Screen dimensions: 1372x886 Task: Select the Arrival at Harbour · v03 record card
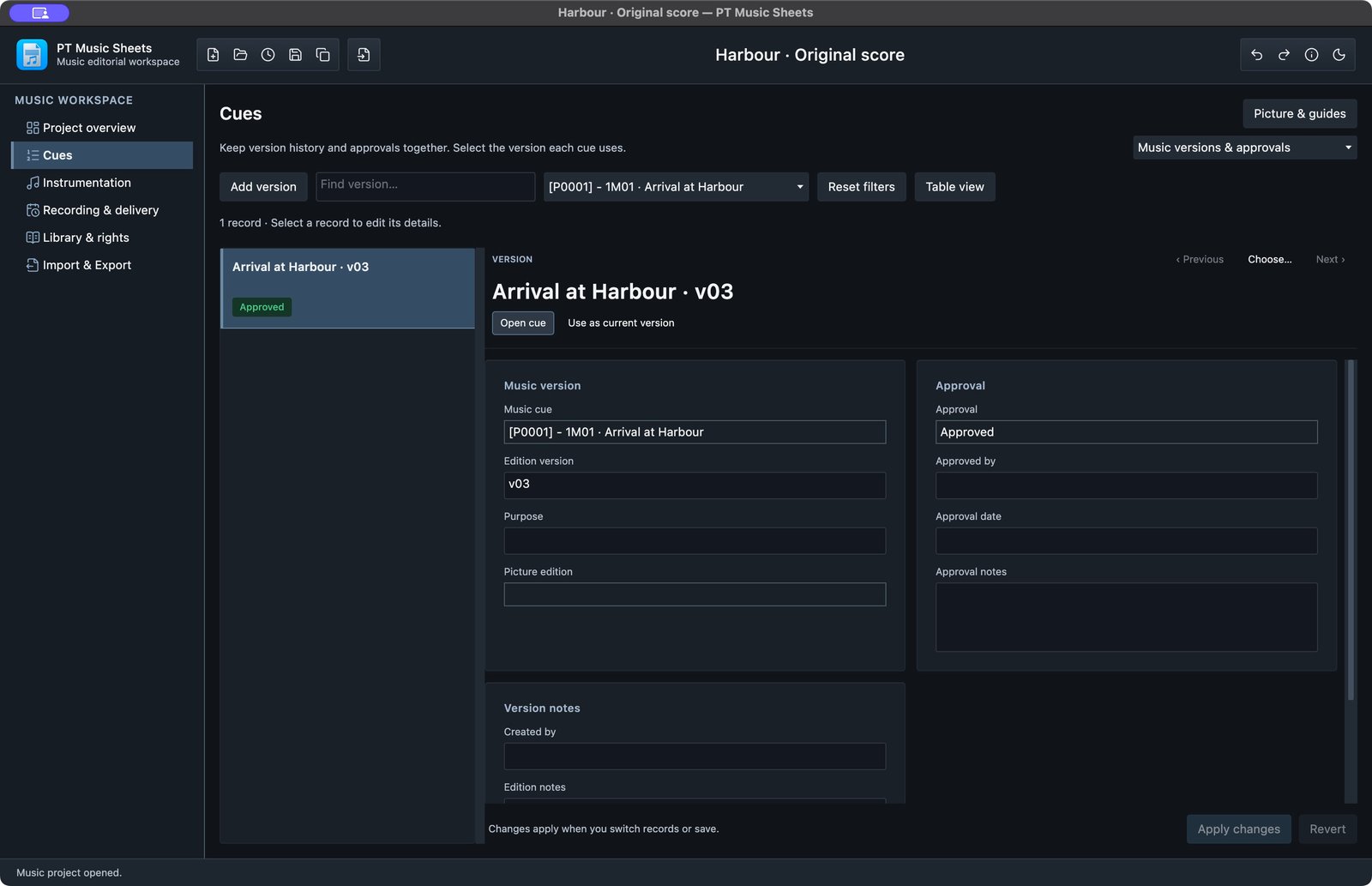pos(348,288)
